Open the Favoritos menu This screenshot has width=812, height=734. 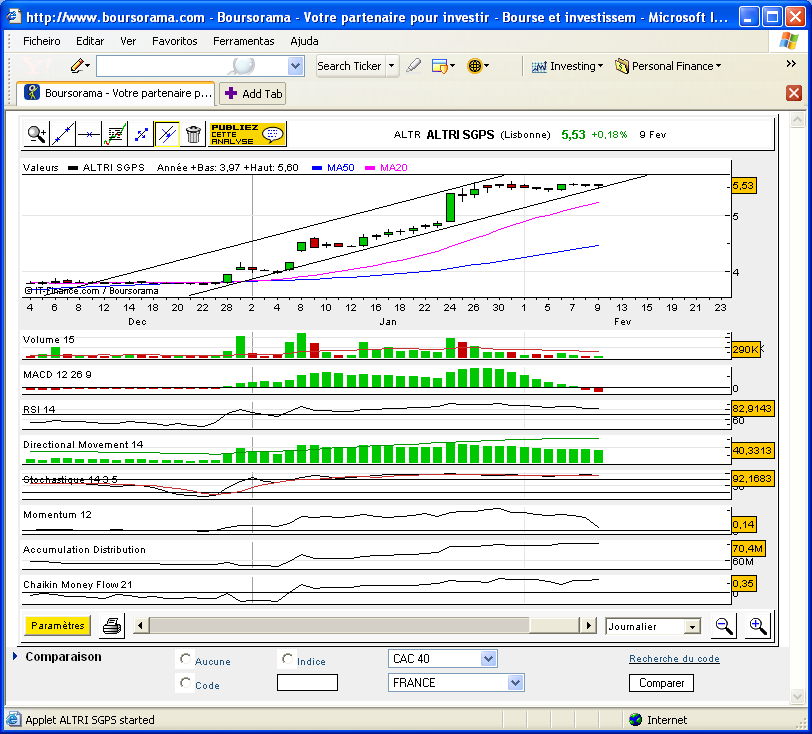(x=174, y=41)
